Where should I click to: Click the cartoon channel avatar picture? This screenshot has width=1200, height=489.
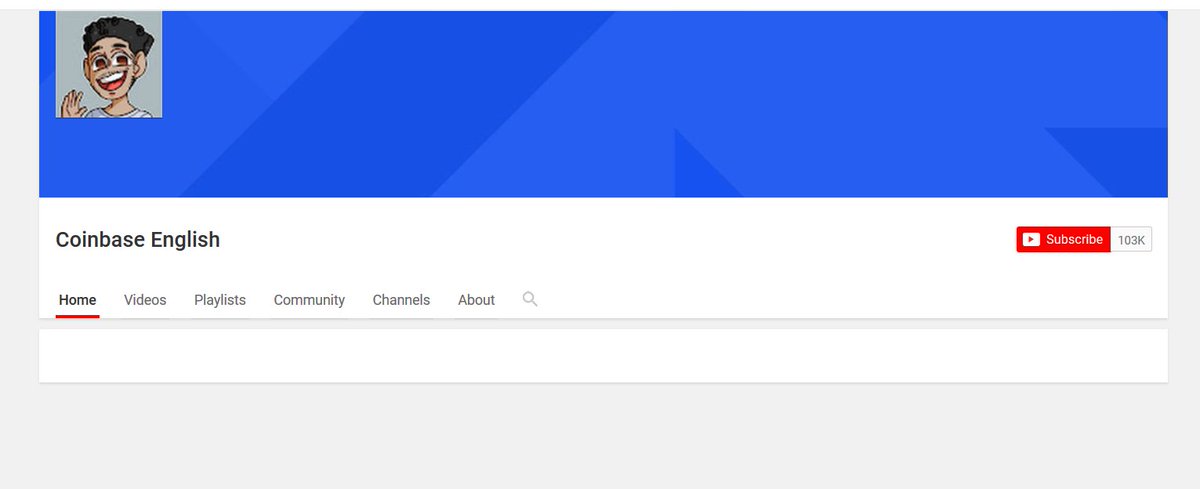109,65
